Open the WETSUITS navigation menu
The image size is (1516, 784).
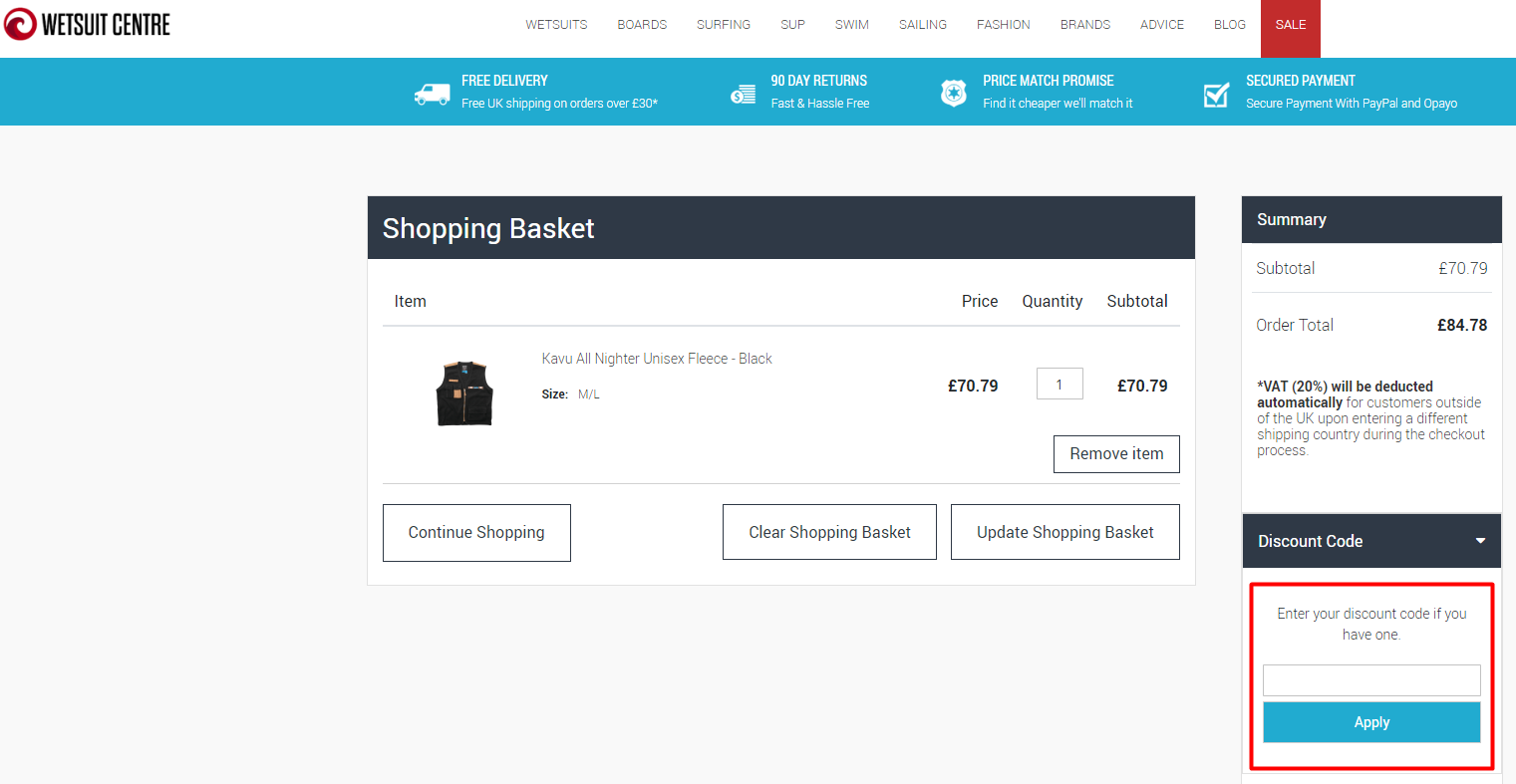(x=555, y=24)
